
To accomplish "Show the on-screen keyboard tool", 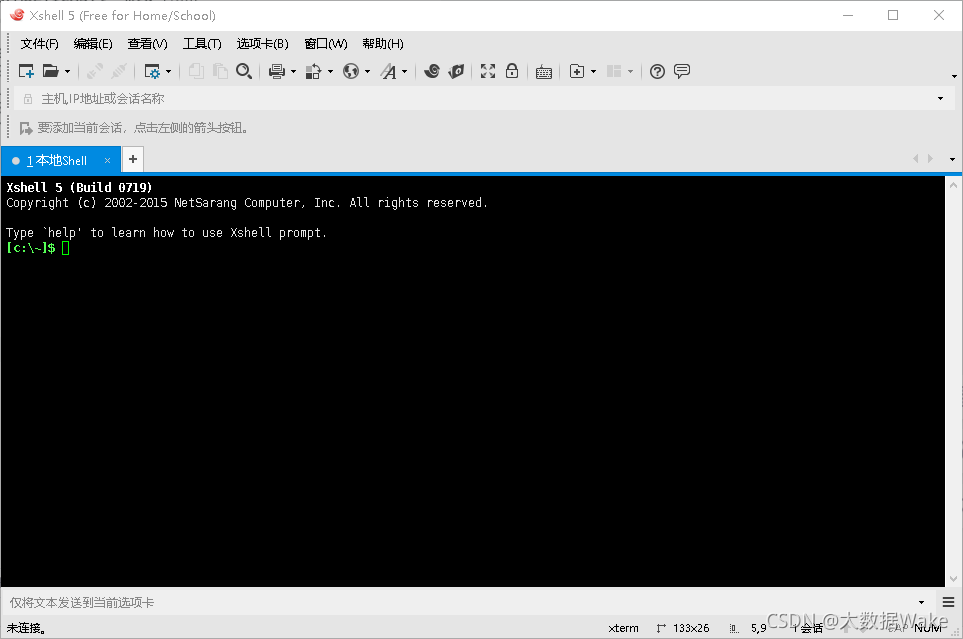I will click(x=543, y=71).
